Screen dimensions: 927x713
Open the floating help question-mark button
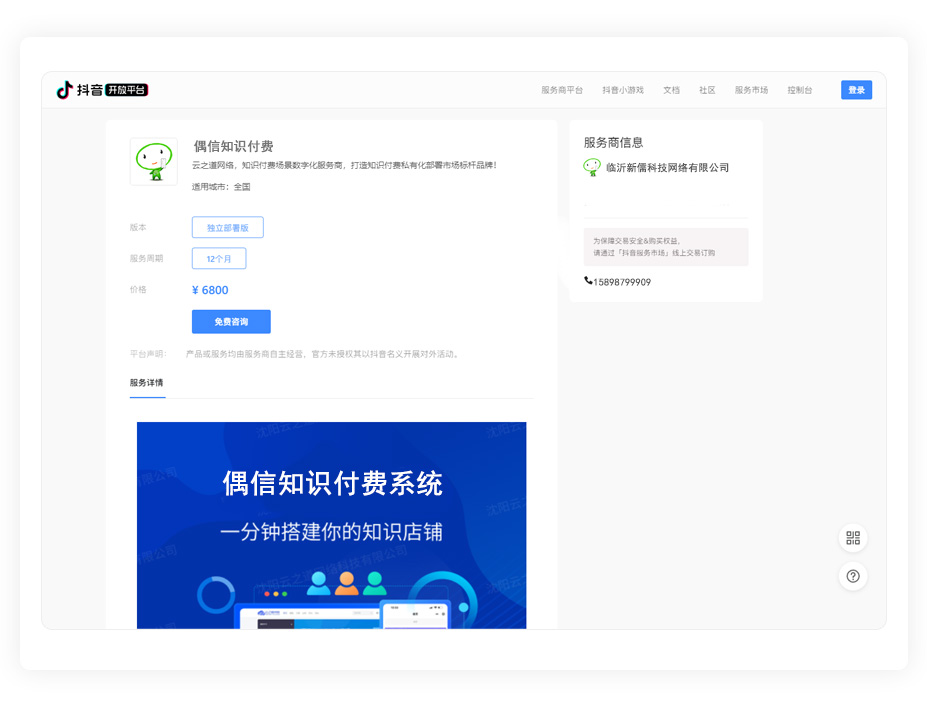point(852,576)
